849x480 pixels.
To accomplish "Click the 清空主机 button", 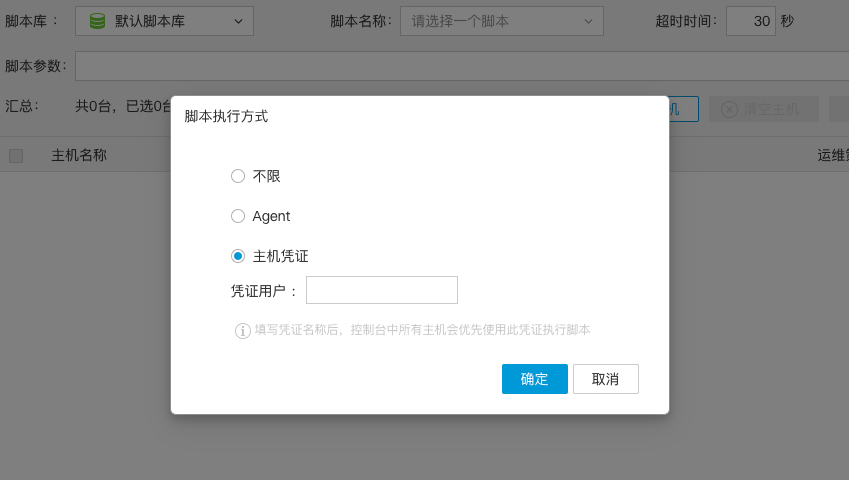I will point(763,110).
